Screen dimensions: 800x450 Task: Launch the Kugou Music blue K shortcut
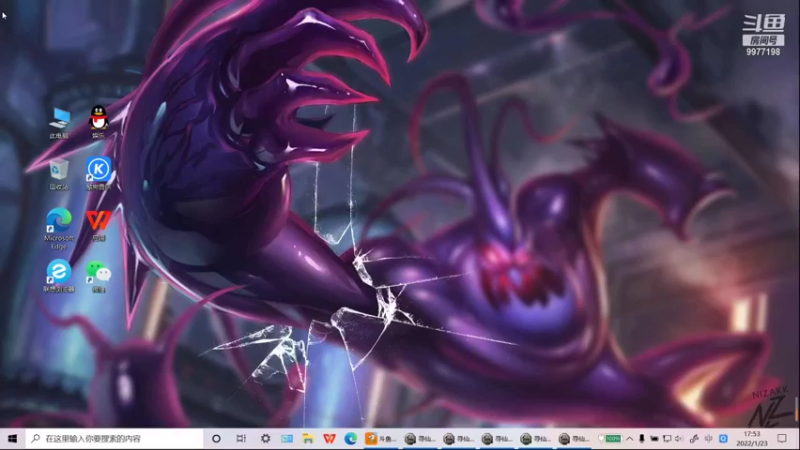[x=98, y=173]
